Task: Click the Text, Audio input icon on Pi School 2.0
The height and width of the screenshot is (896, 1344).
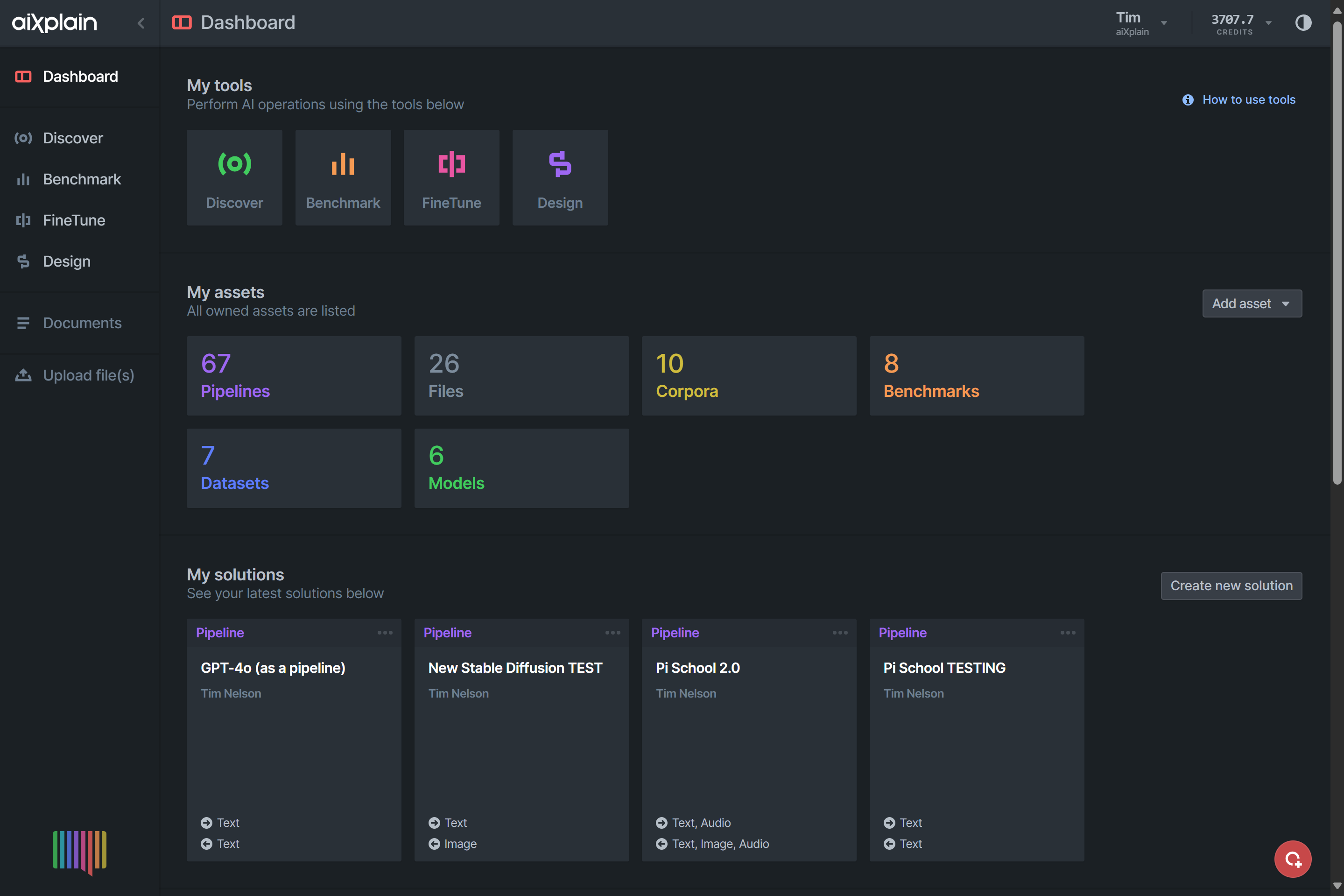Action: point(661,823)
